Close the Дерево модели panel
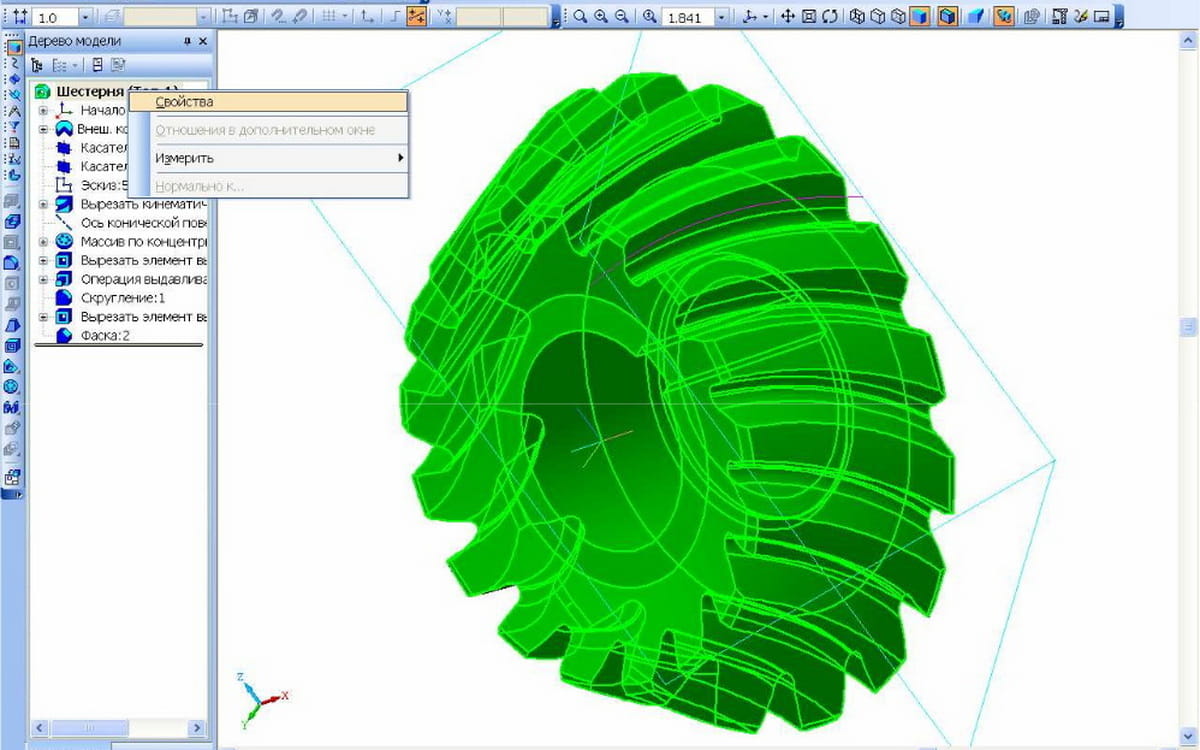 203,41
